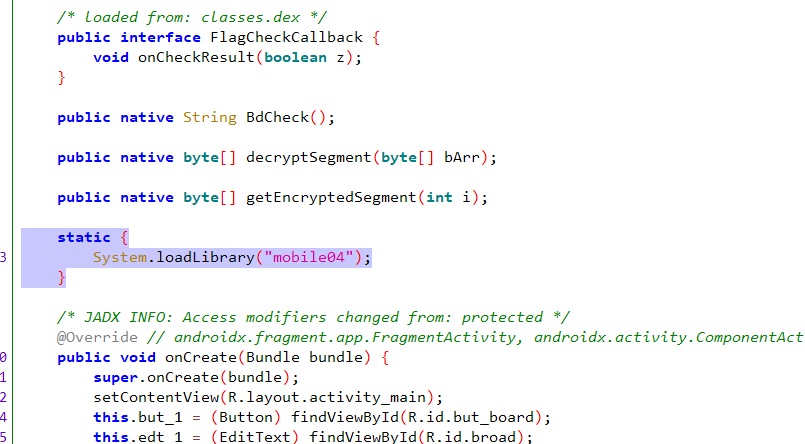Click R.id.but_board resource reference

pos(471,418)
